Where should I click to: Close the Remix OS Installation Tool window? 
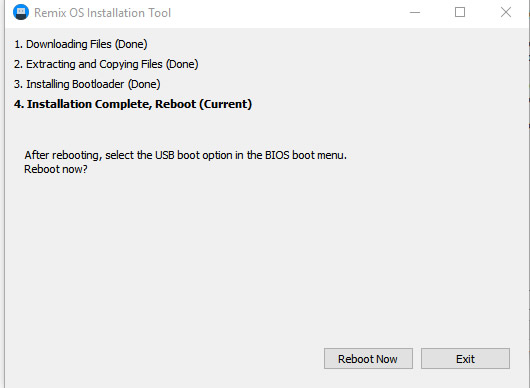(x=506, y=13)
